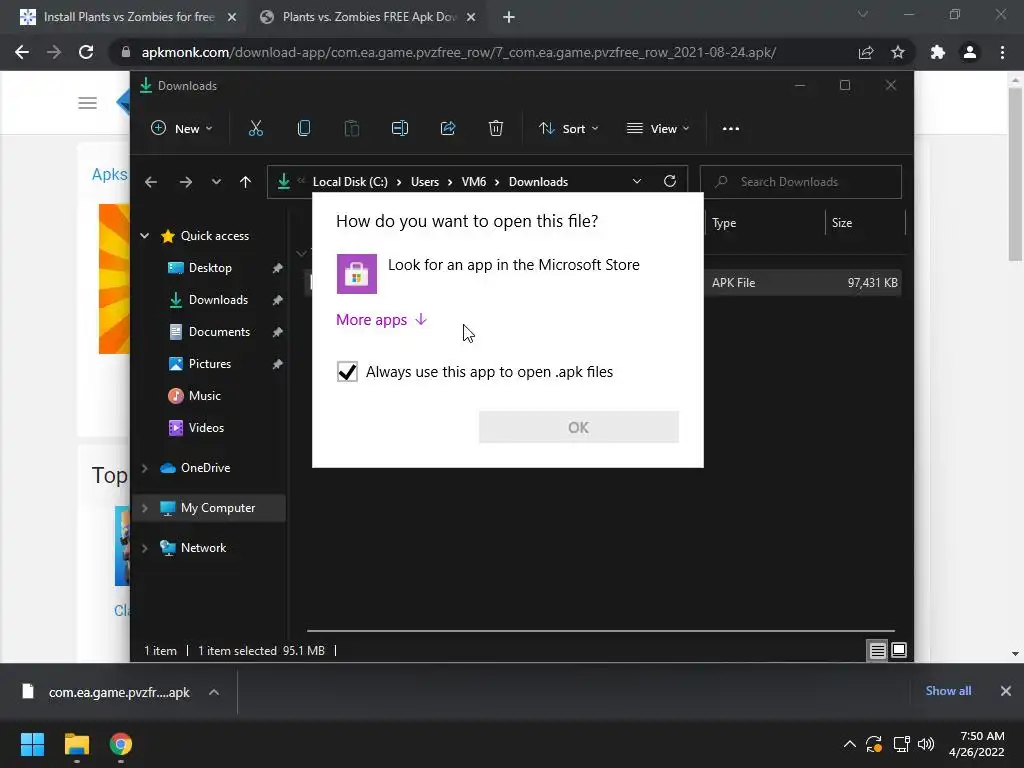
Task: Click the Share icon in Explorer toolbar
Action: click(448, 129)
